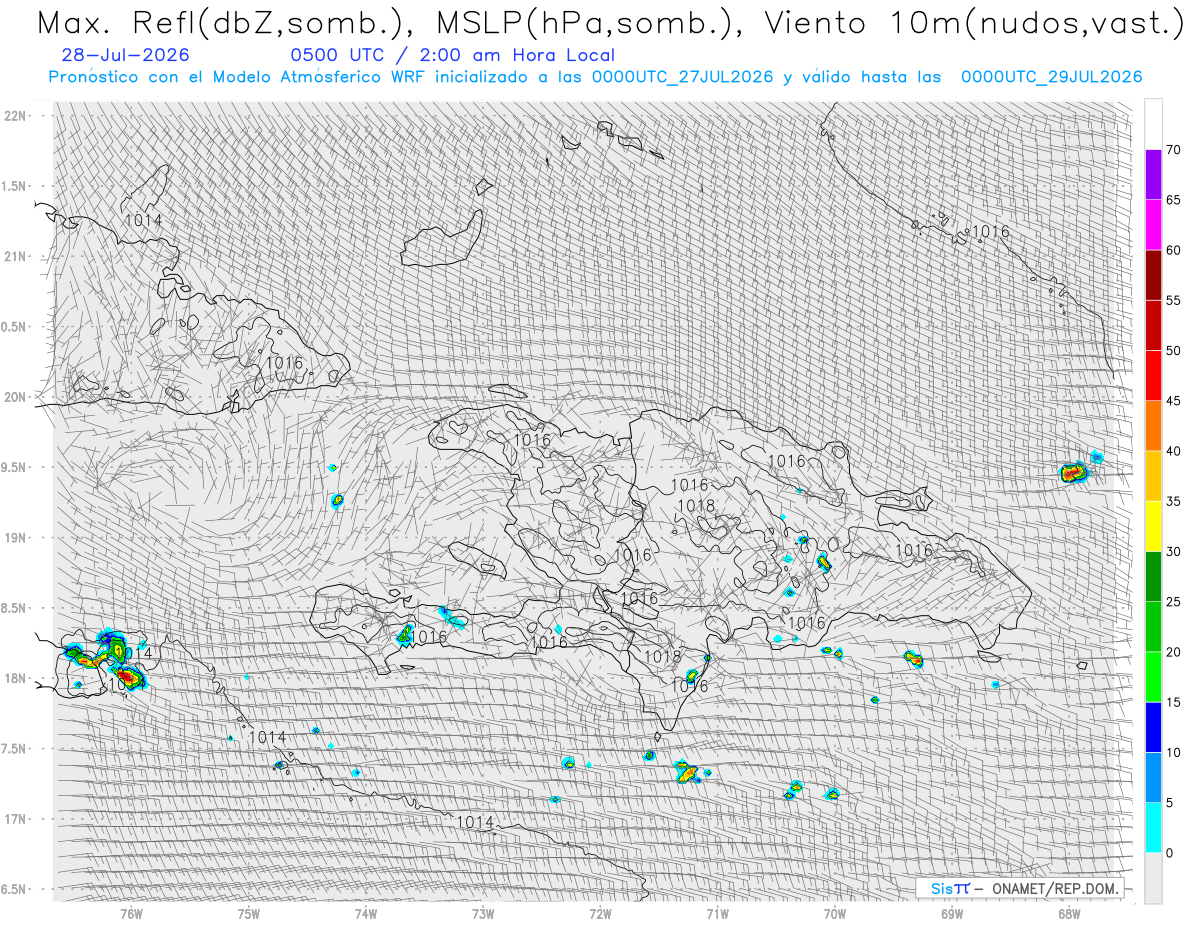Click the colorbar value "0"
The width and height of the screenshot is (1200, 927).
pyautogui.click(x=1170, y=852)
